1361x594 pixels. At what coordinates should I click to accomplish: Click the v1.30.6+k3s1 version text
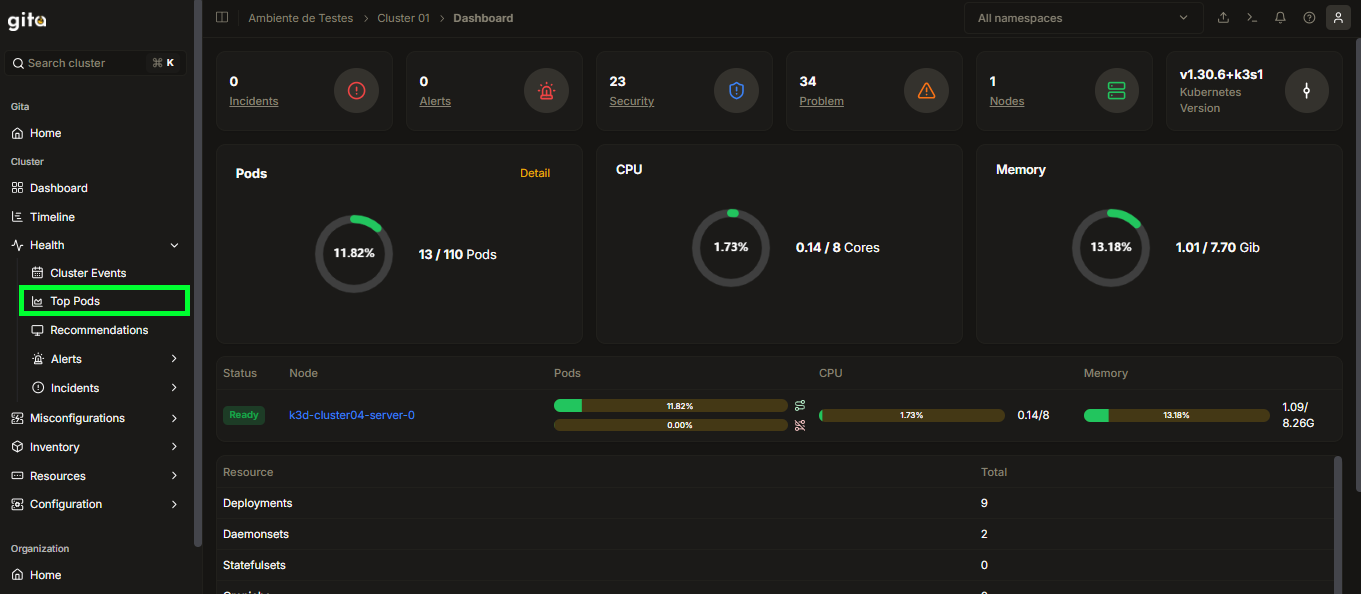point(1222,75)
